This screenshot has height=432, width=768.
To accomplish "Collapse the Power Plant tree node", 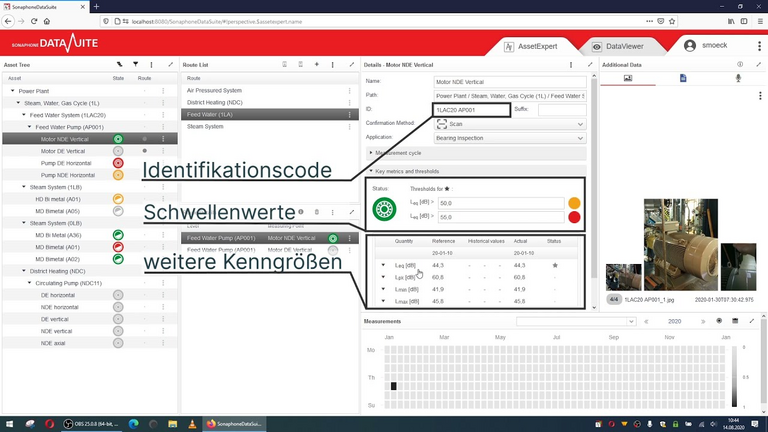I will click(x=13, y=91).
